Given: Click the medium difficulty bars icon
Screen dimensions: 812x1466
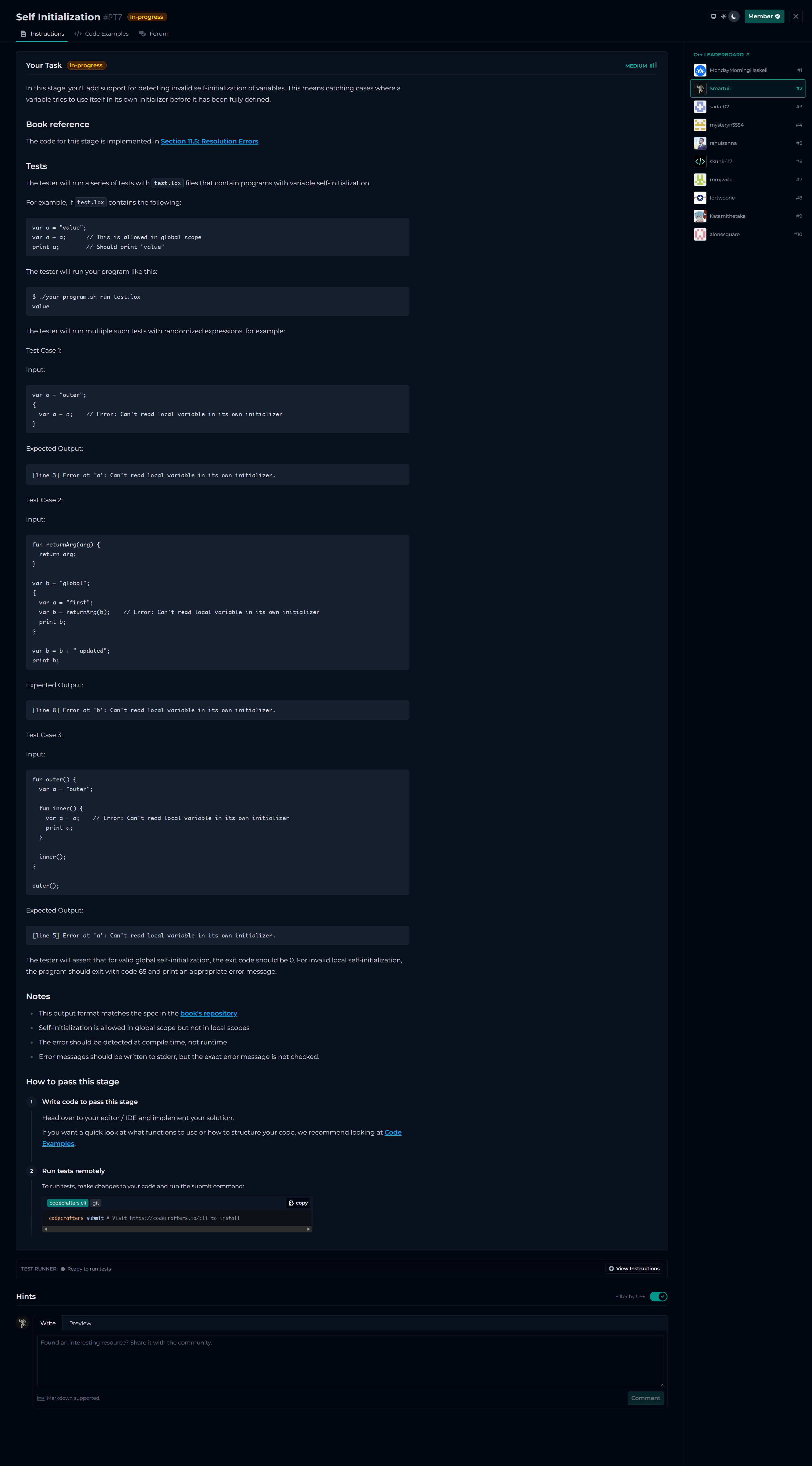Looking at the screenshot, I should coord(653,65).
